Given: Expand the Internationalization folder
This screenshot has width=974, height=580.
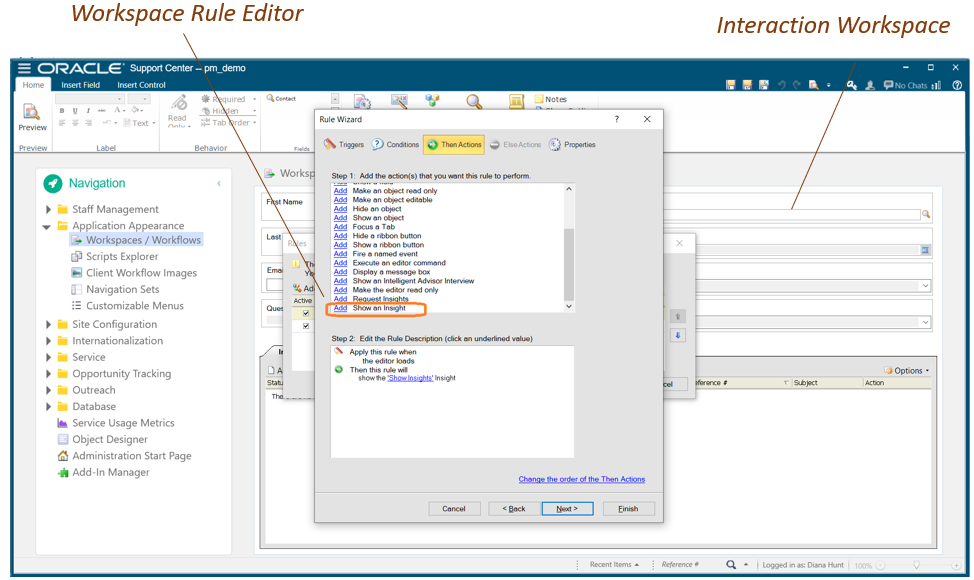Looking at the screenshot, I should (48, 341).
